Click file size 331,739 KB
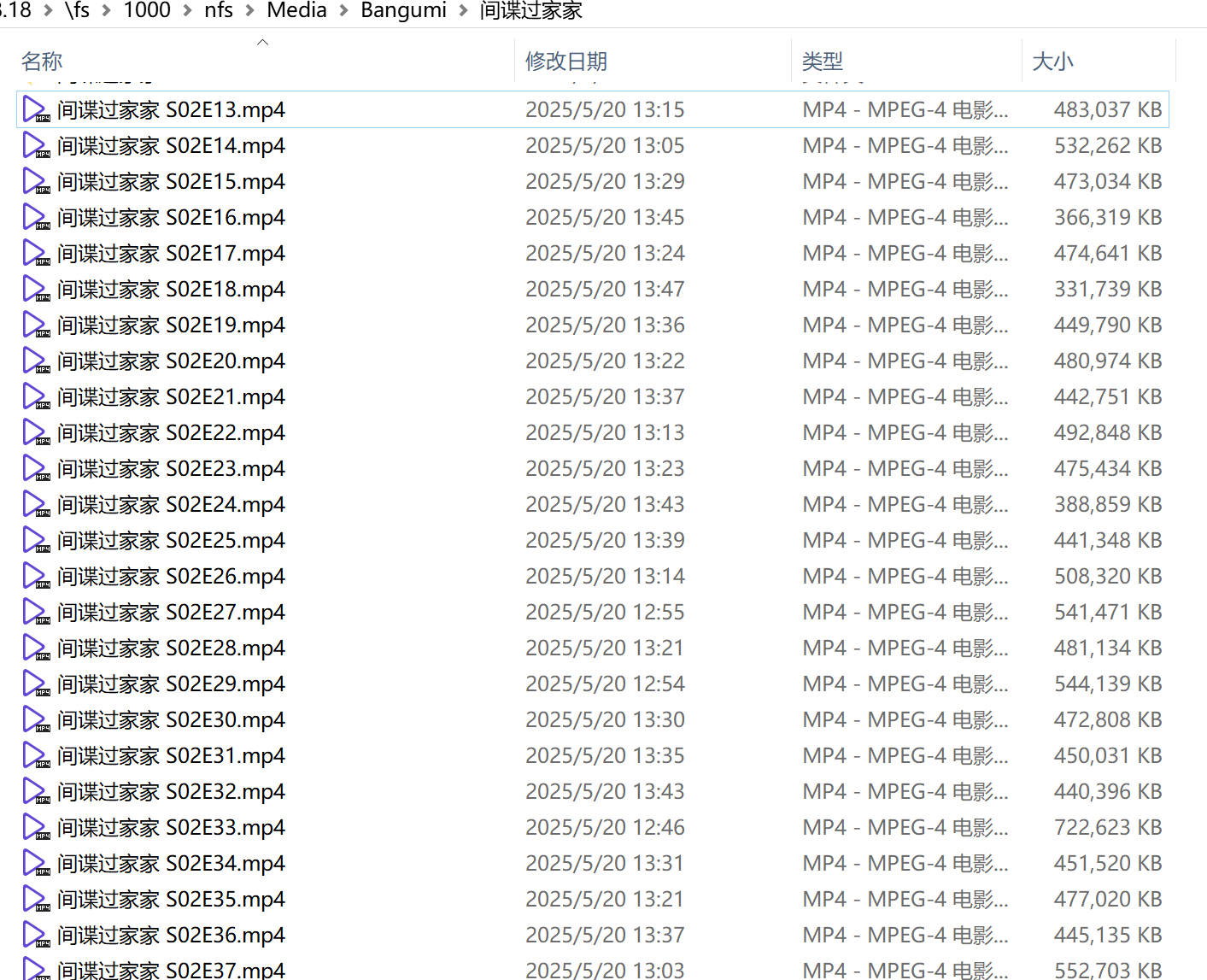The image size is (1207, 980). pos(1108,289)
